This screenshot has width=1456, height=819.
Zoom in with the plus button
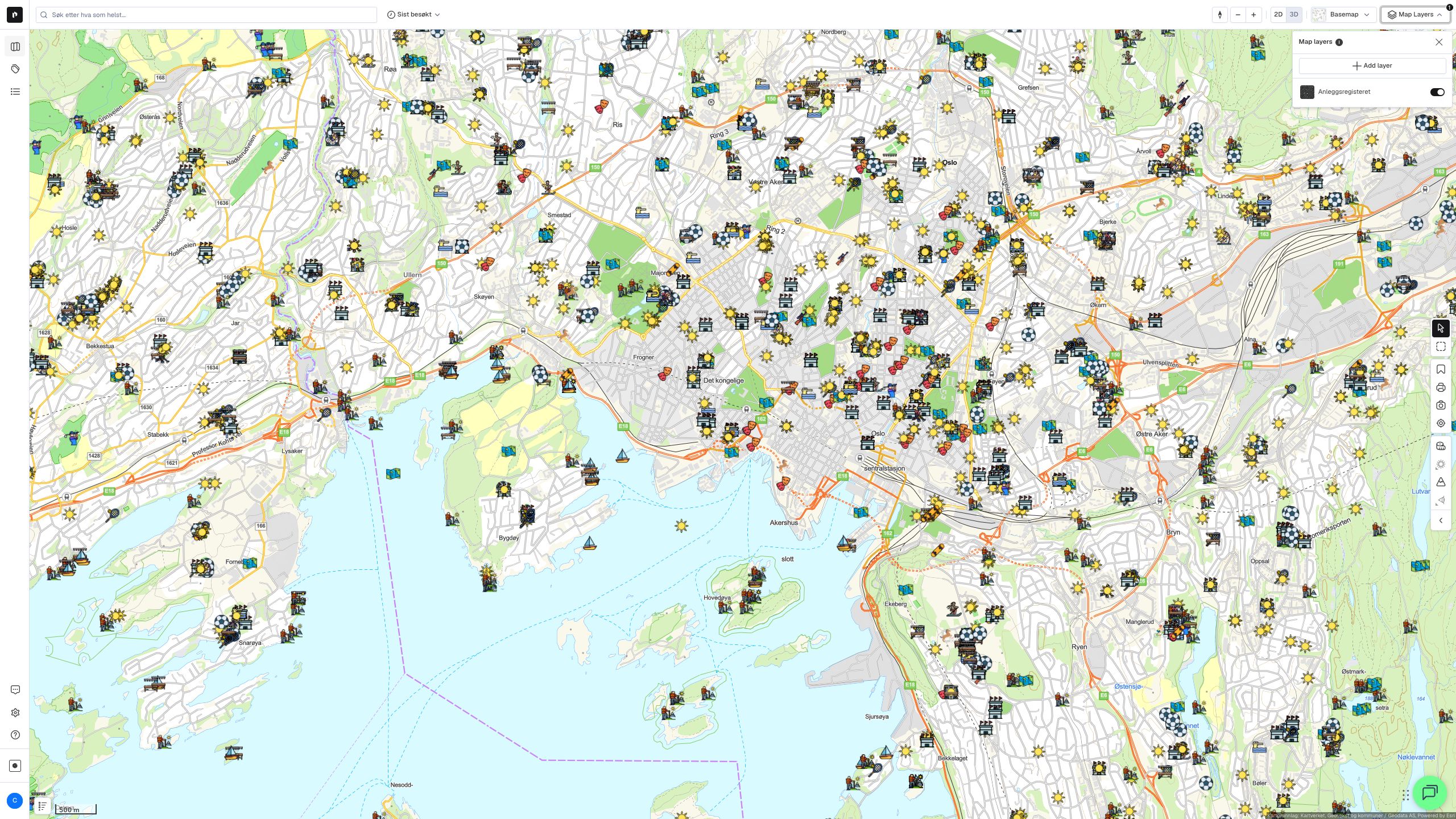click(1254, 15)
